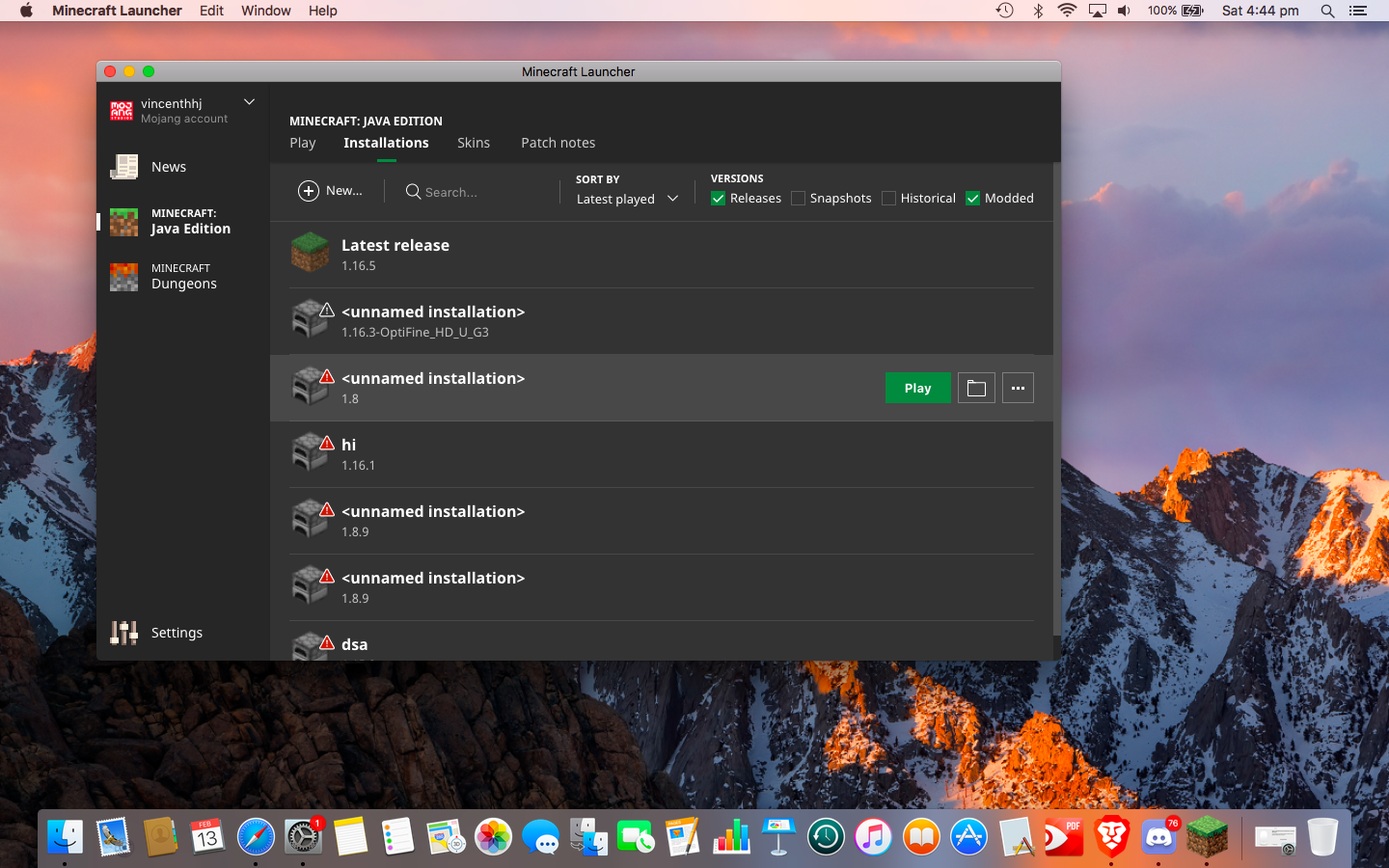The width and height of the screenshot is (1389, 868).
Task: Select the dsa installation name
Action: click(354, 644)
